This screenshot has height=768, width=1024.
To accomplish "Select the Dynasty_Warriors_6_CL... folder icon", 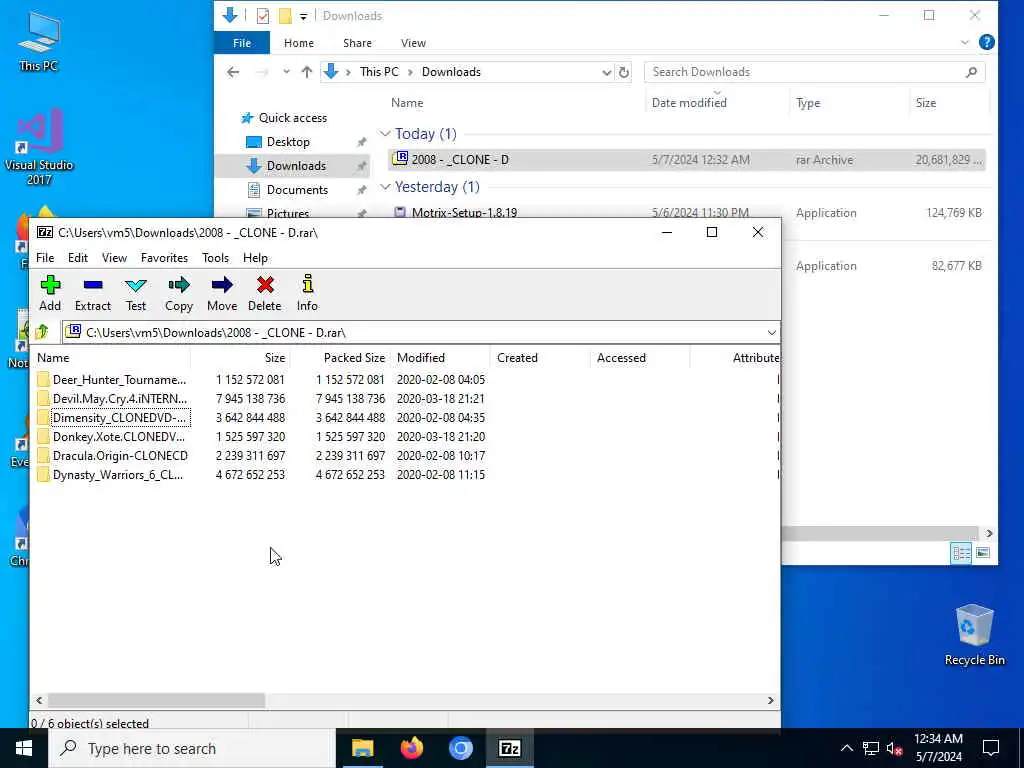I will point(43,475).
